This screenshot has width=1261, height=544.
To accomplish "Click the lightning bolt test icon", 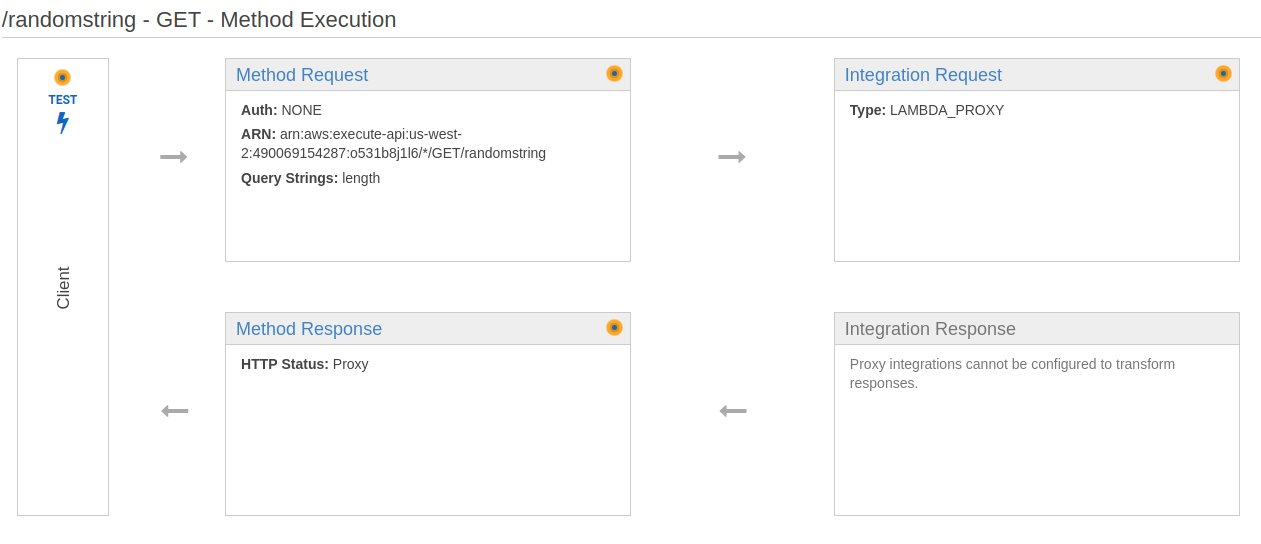I will (x=63, y=123).
